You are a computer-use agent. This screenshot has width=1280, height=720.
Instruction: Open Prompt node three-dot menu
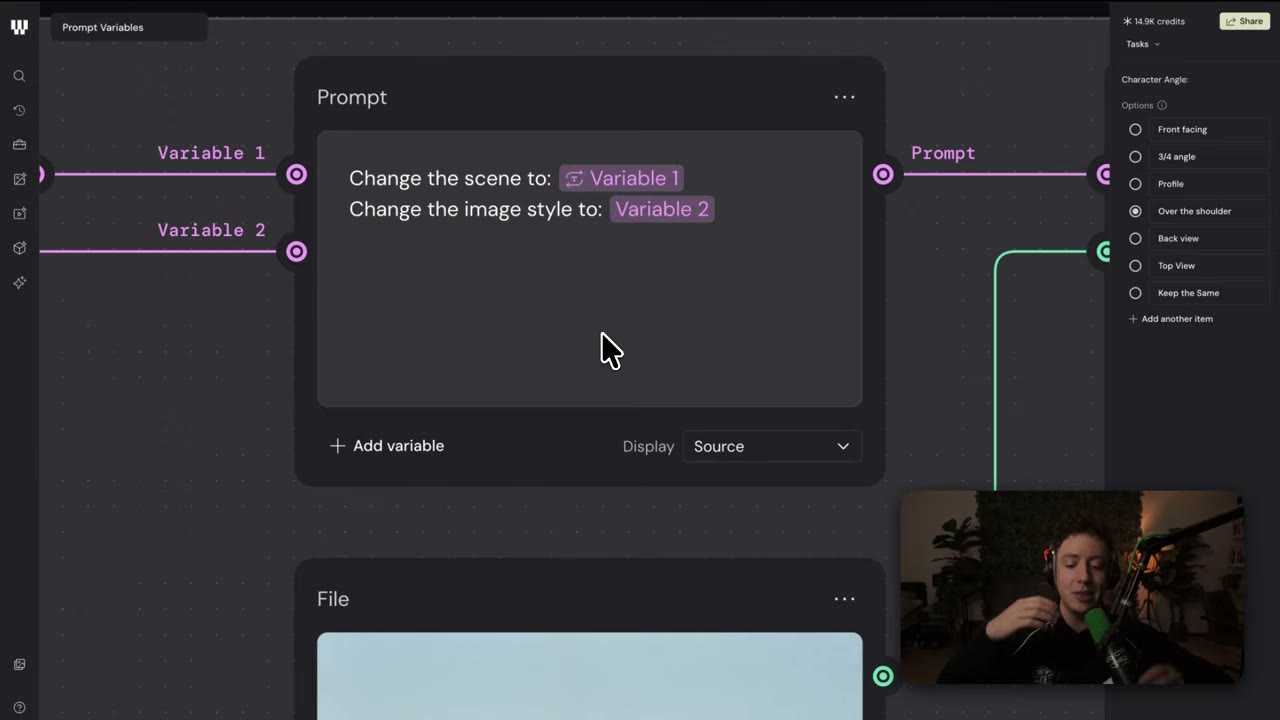point(845,97)
